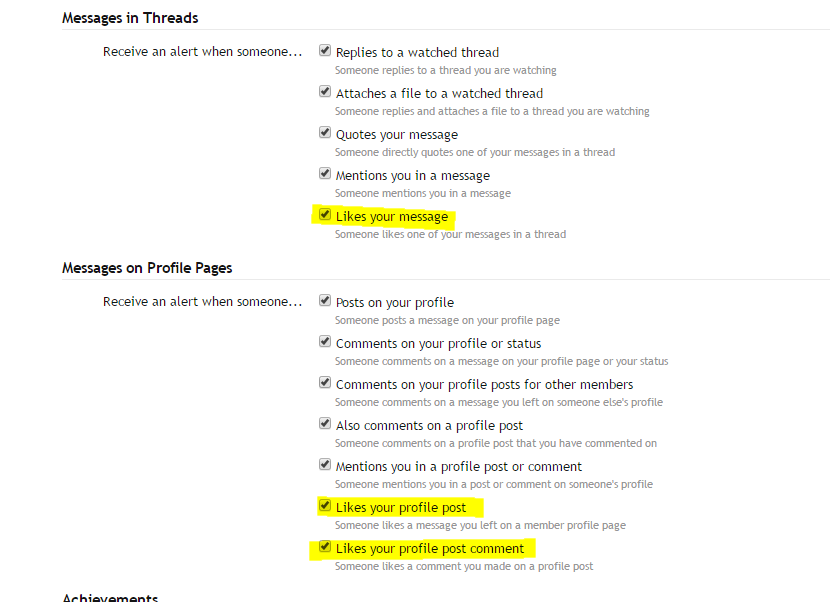The height and width of the screenshot is (602, 830).
Task: Disable the 'Quotes your message' checkbox
Action: click(x=325, y=132)
